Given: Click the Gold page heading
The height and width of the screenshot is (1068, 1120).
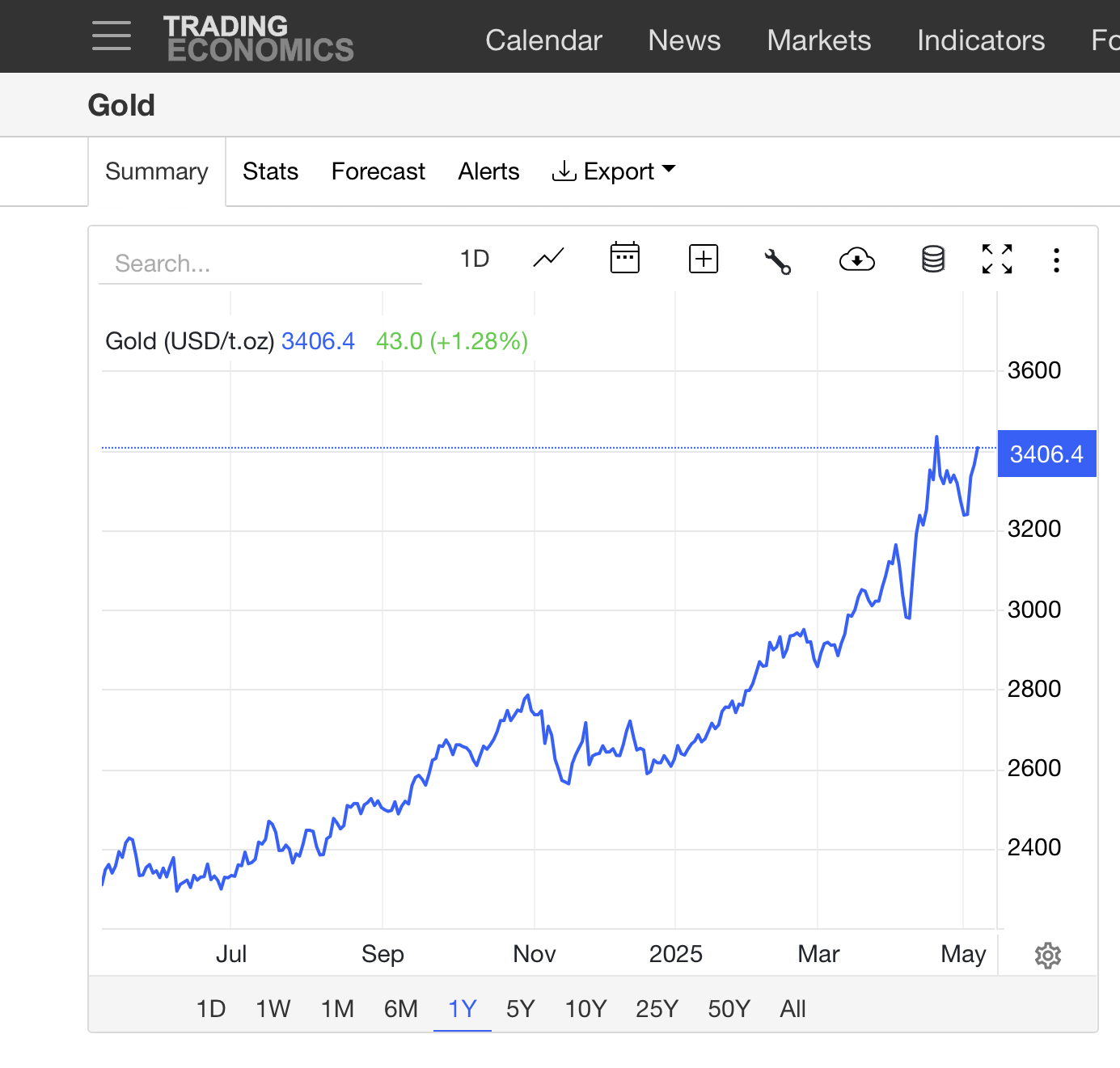Looking at the screenshot, I should click(x=121, y=105).
